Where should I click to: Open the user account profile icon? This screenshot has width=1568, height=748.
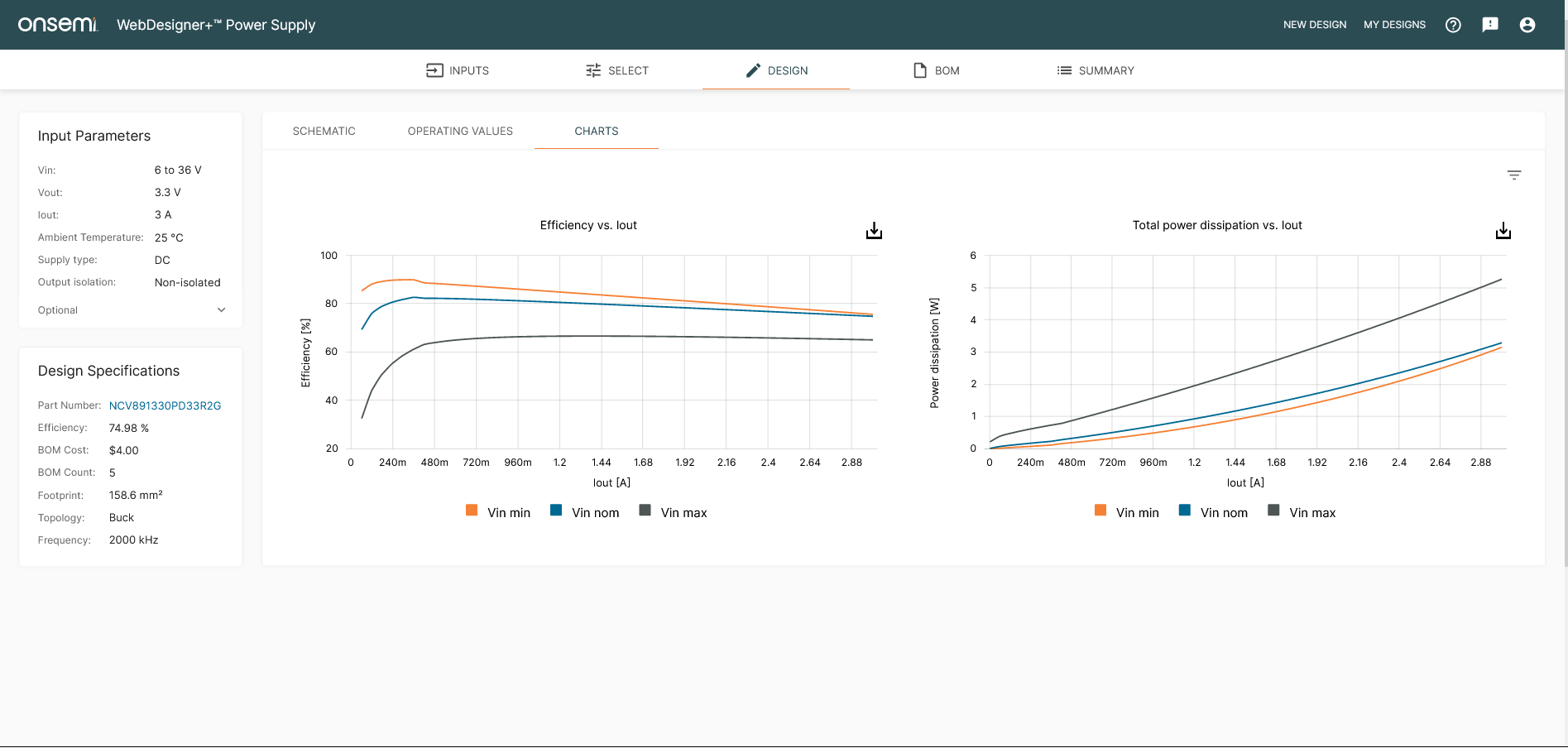[x=1527, y=25]
